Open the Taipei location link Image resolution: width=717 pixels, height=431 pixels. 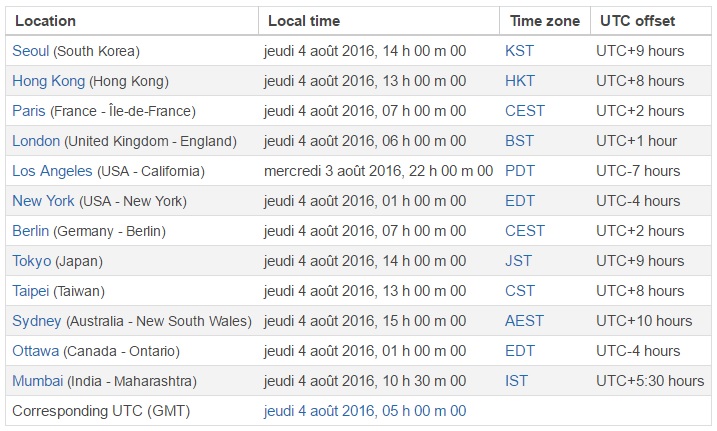tap(30, 291)
